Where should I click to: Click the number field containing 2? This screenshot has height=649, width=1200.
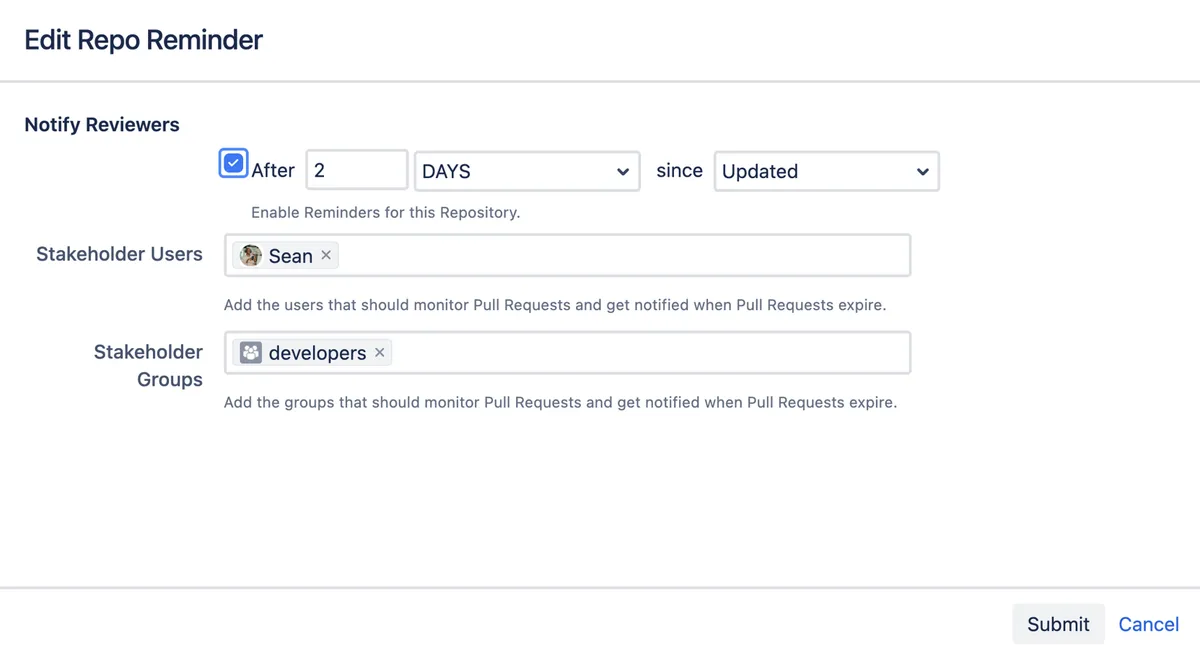pyautogui.click(x=357, y=171)
